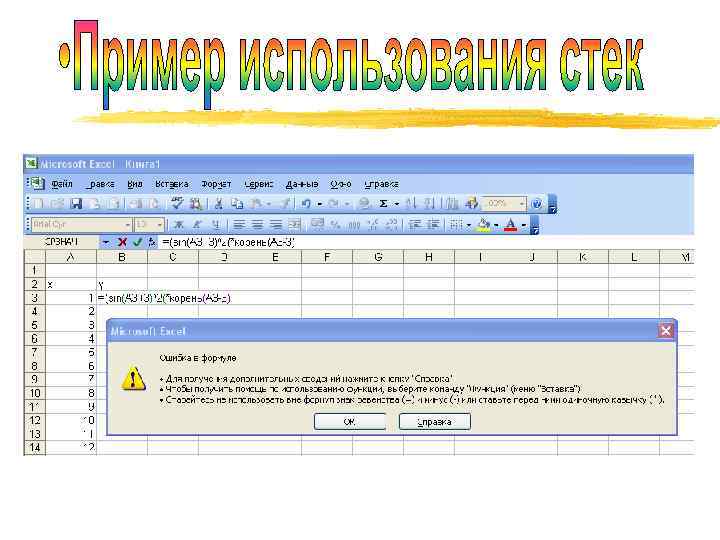Image resolution: width=720 pixels, height=540 pixels.
Task: Toggle Align Left
Action: (239, 225)
